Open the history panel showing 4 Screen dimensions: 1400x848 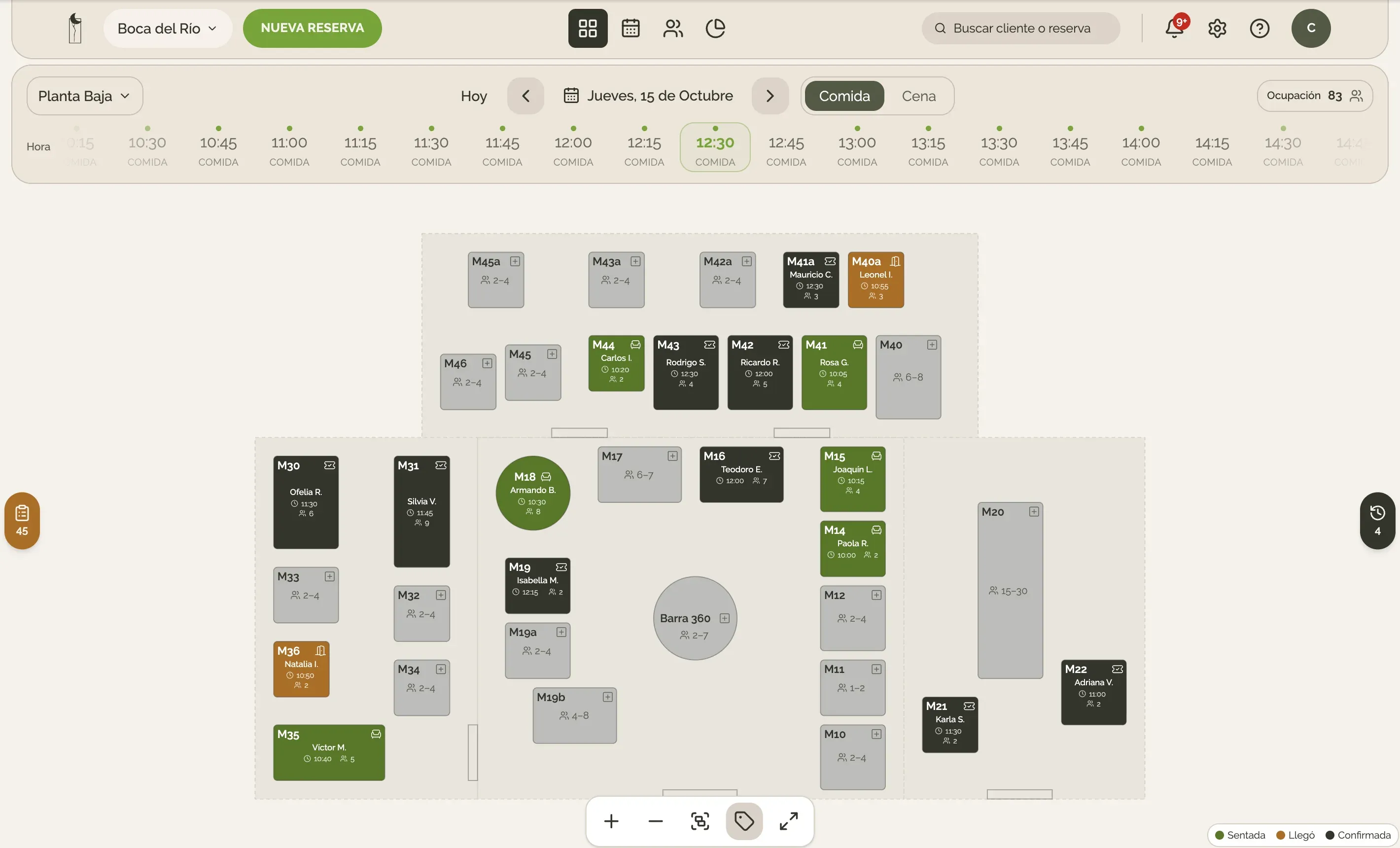[x=1377, y=520]
